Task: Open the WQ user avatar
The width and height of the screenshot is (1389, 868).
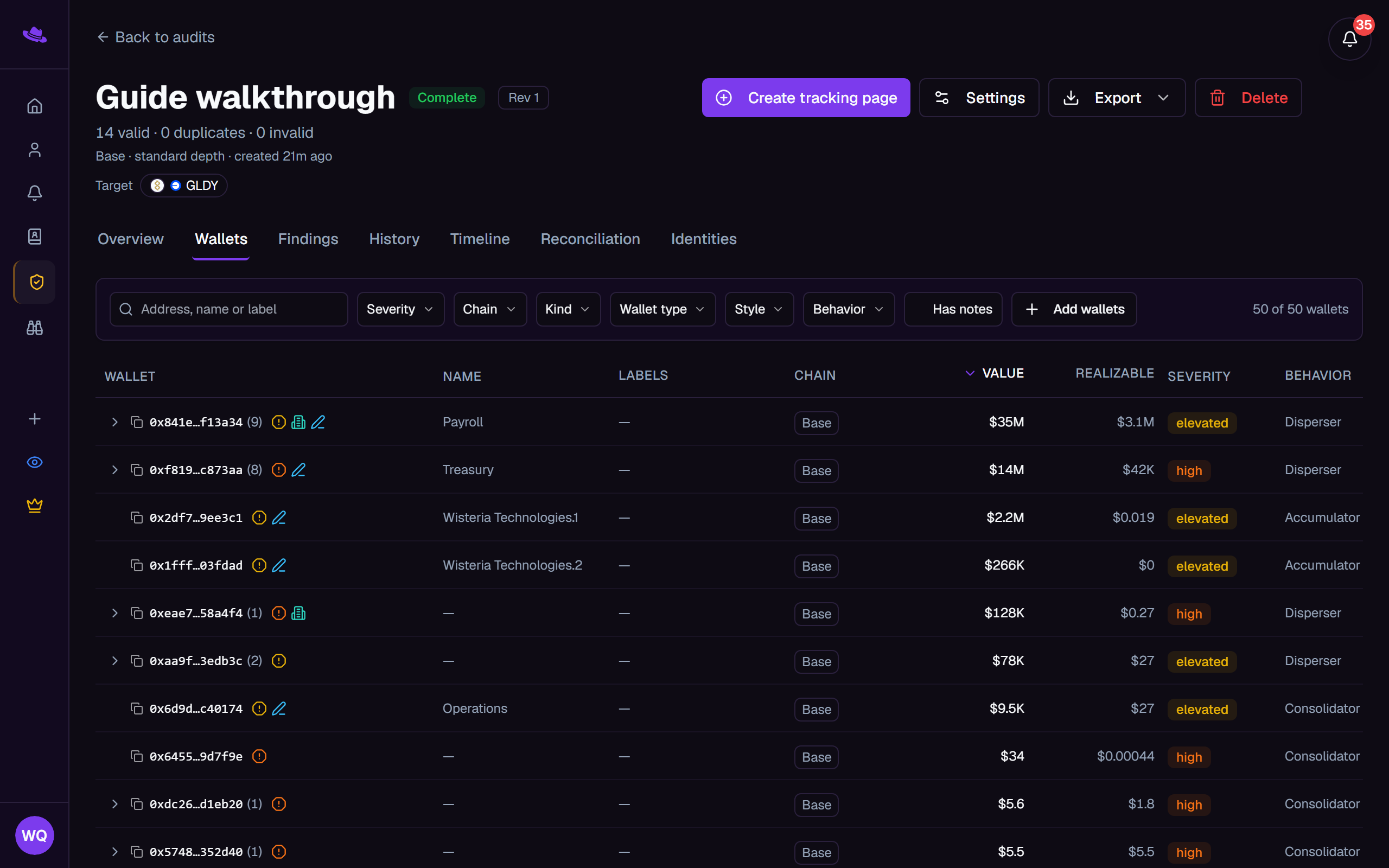Action: [x=34, y=835]
